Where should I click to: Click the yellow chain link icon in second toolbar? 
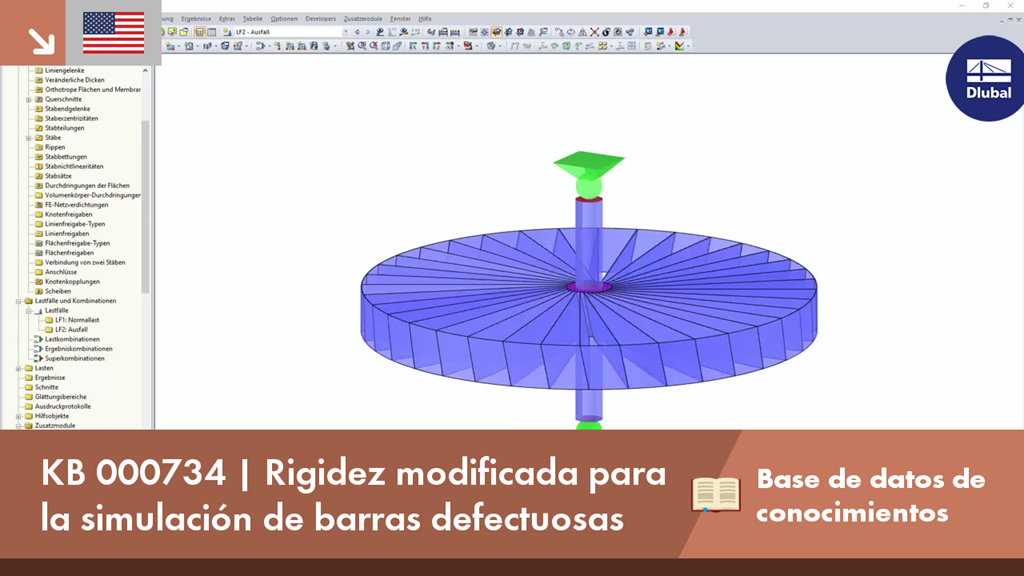pyautogui.click(x=602, y=46)
